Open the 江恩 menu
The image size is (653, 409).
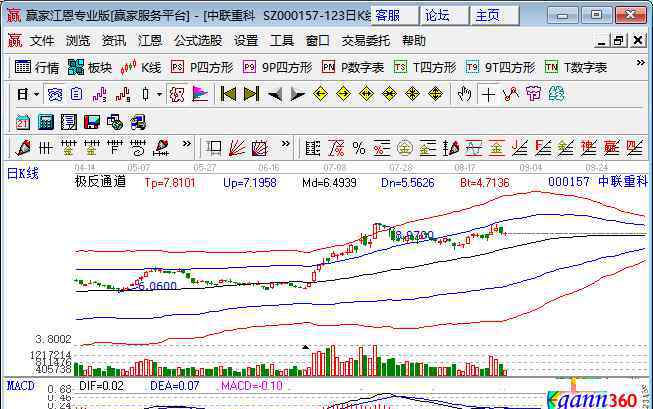click(150, 41)
